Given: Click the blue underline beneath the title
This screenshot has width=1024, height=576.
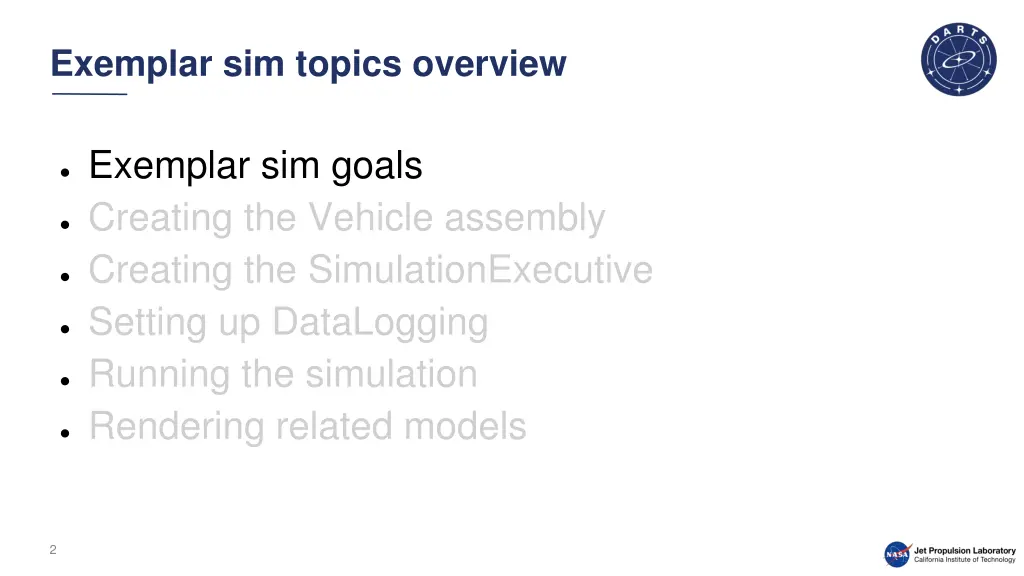Looking at the screenshot, I should 89,94.
